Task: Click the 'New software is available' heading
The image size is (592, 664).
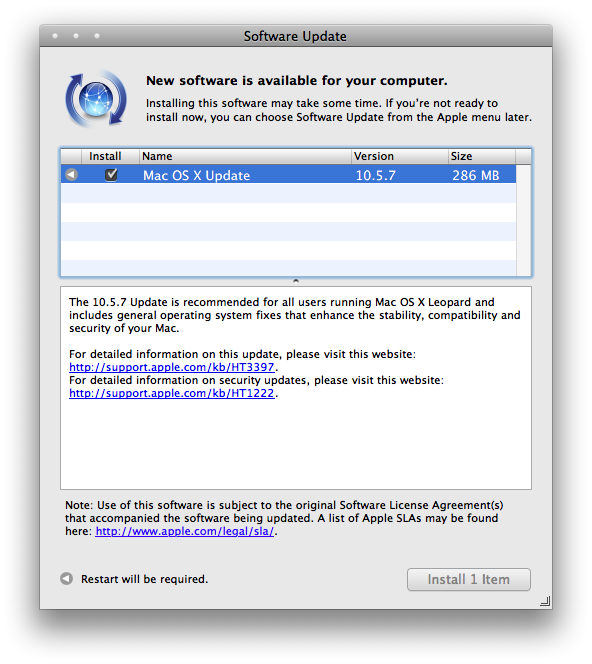Action: 296,80
